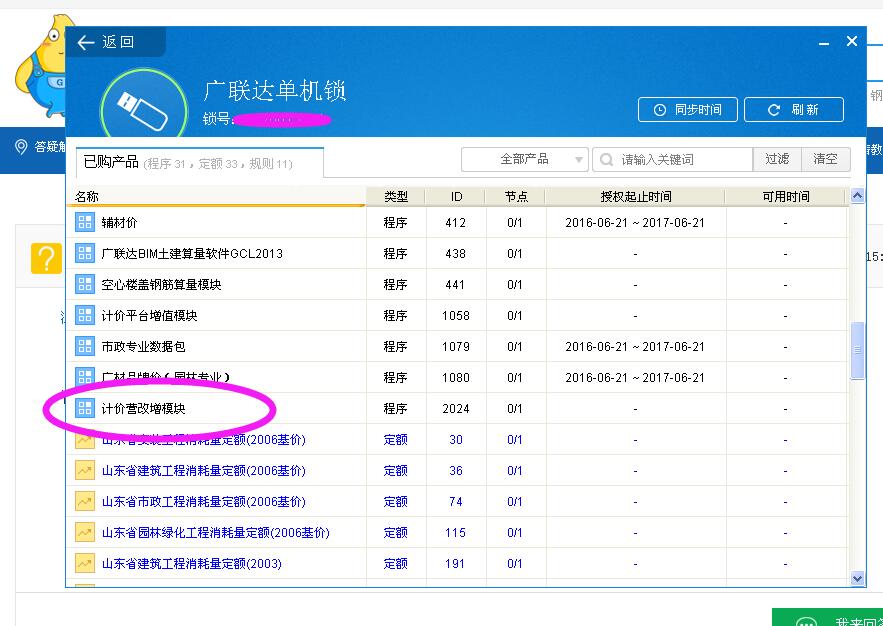Click the date range in the 市政专业数据包 row
The image size is (883, 626).
click(x=635, y=347)
